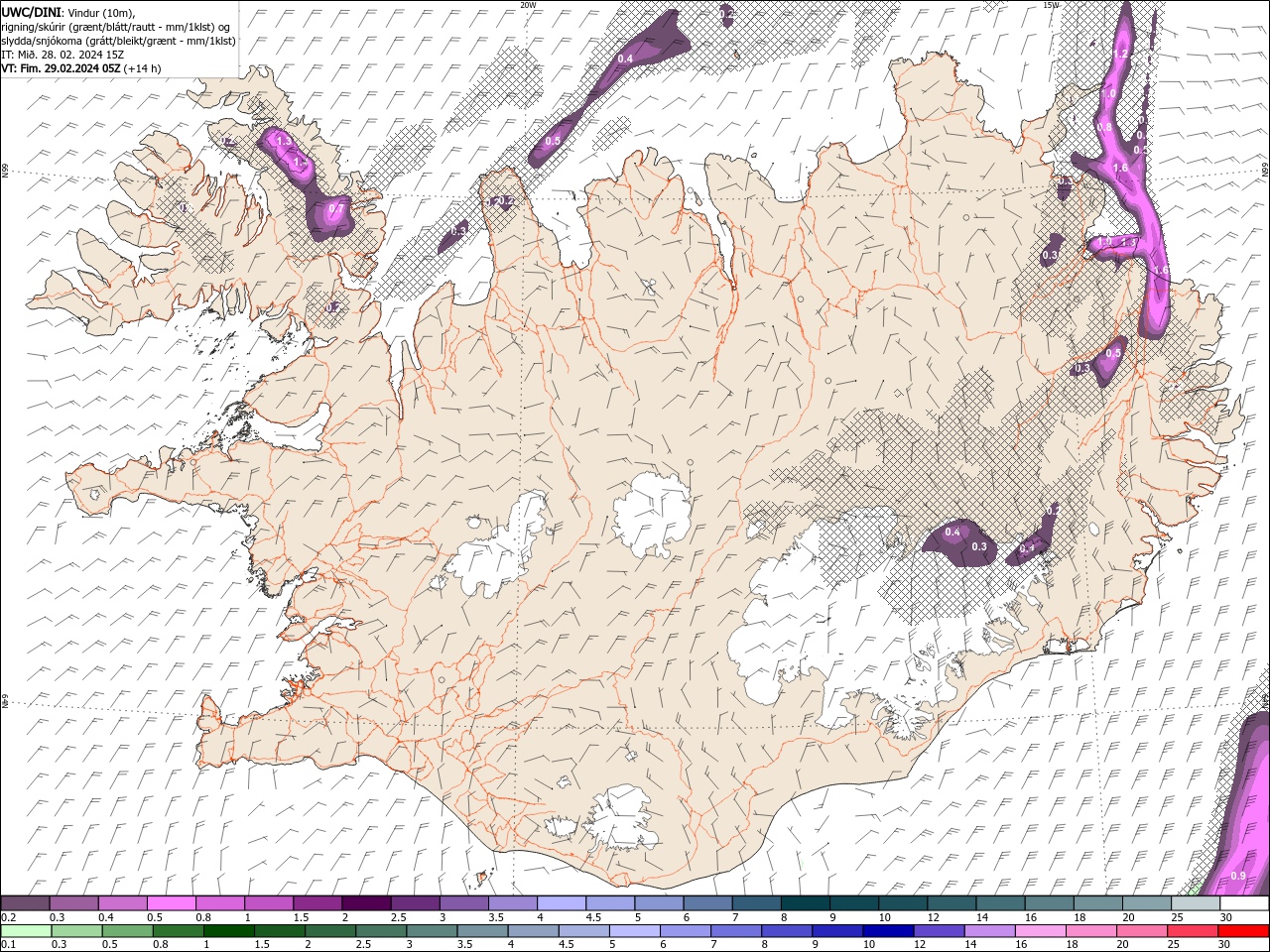Image resolution: width=1270 pixels, height=952 pixels.
Task: Click the dark purple 2 swatch in upper legend row
Action: 365,903
